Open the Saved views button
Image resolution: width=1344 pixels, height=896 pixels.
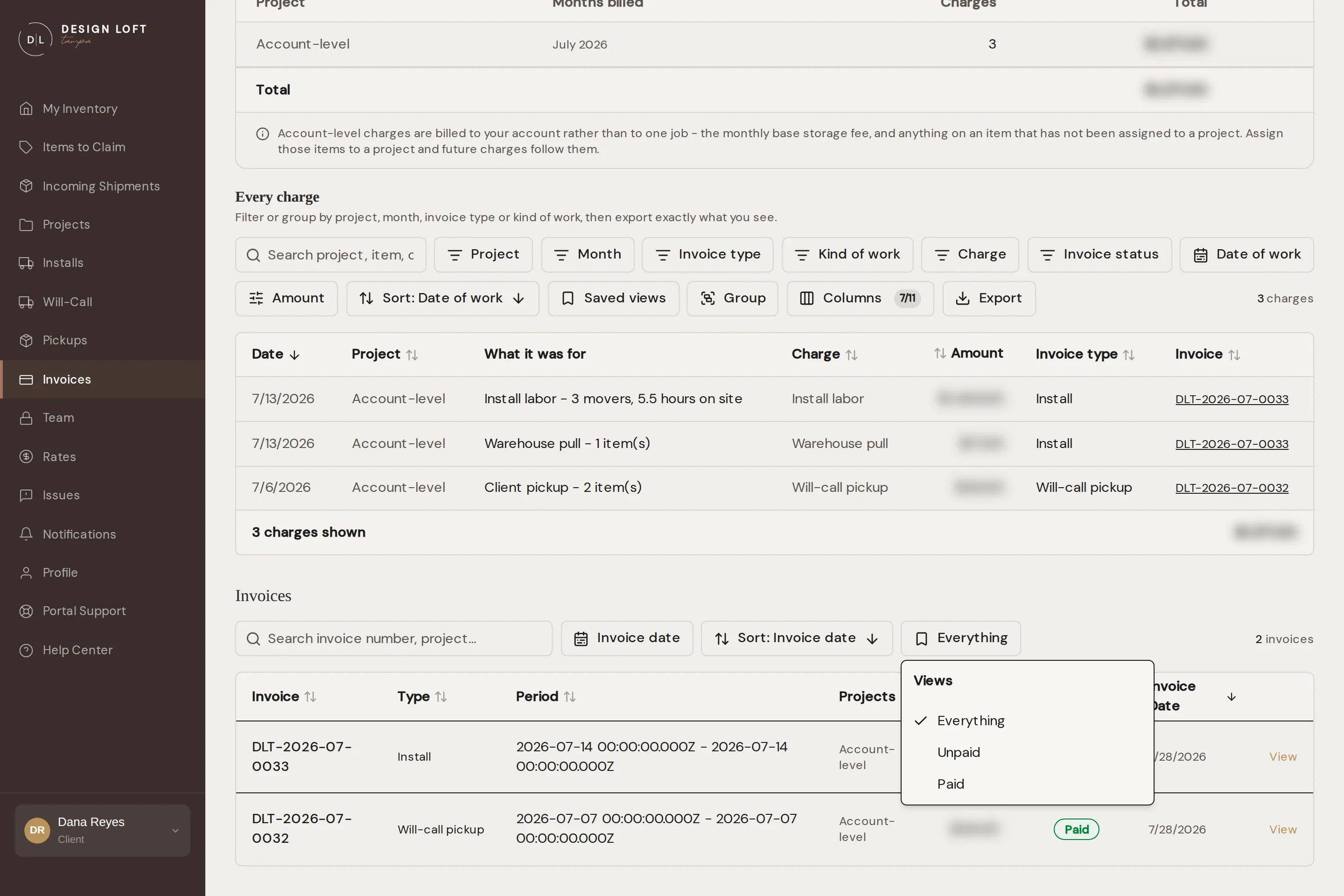[x=614, y=298]
